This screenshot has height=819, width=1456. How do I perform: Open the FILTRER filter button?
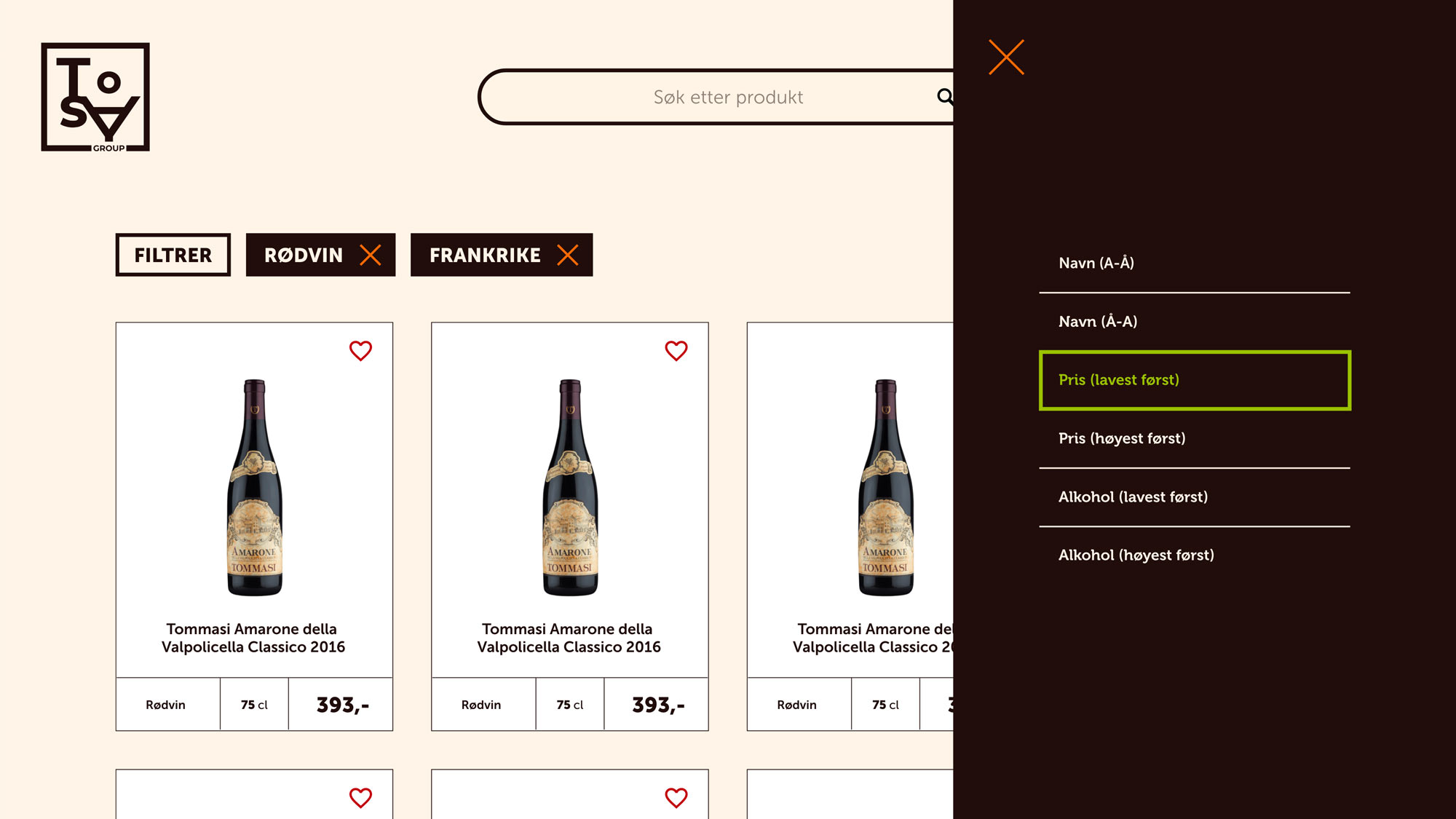(x=173, y=255)
